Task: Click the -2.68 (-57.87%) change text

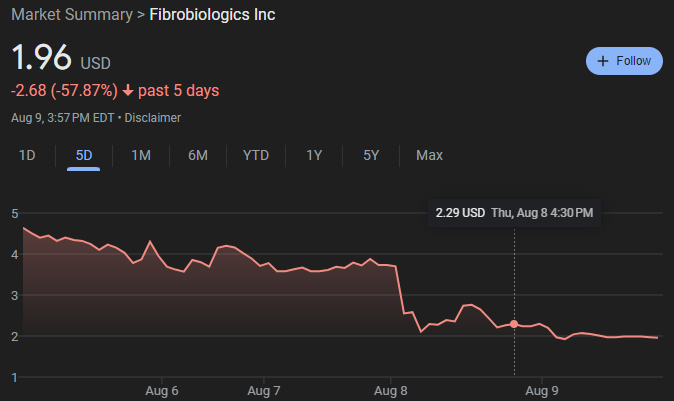Action: [64, 91]
